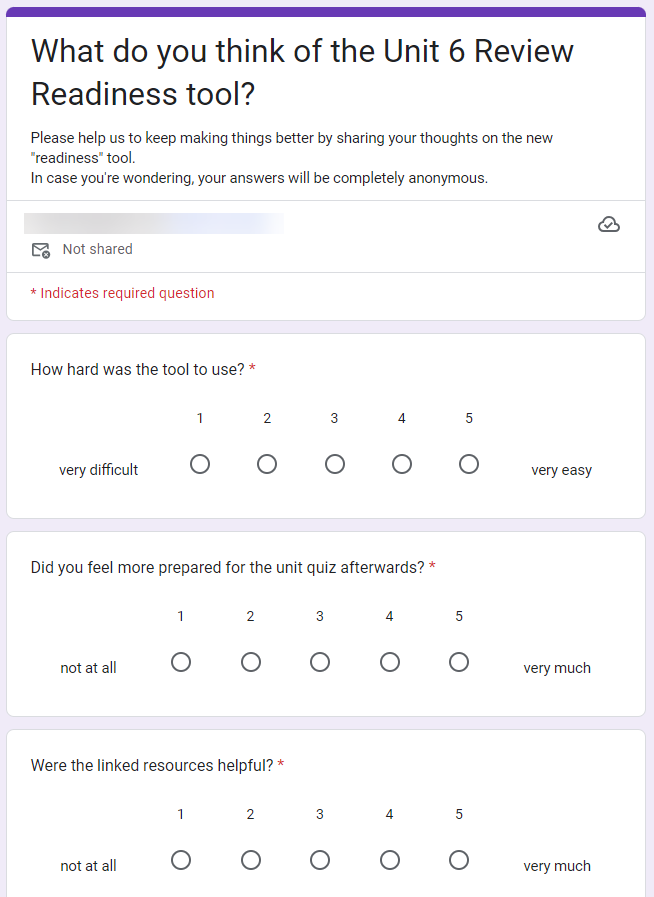654x897 pixels.
Task: Click the form title heading text
Action: 302,72
